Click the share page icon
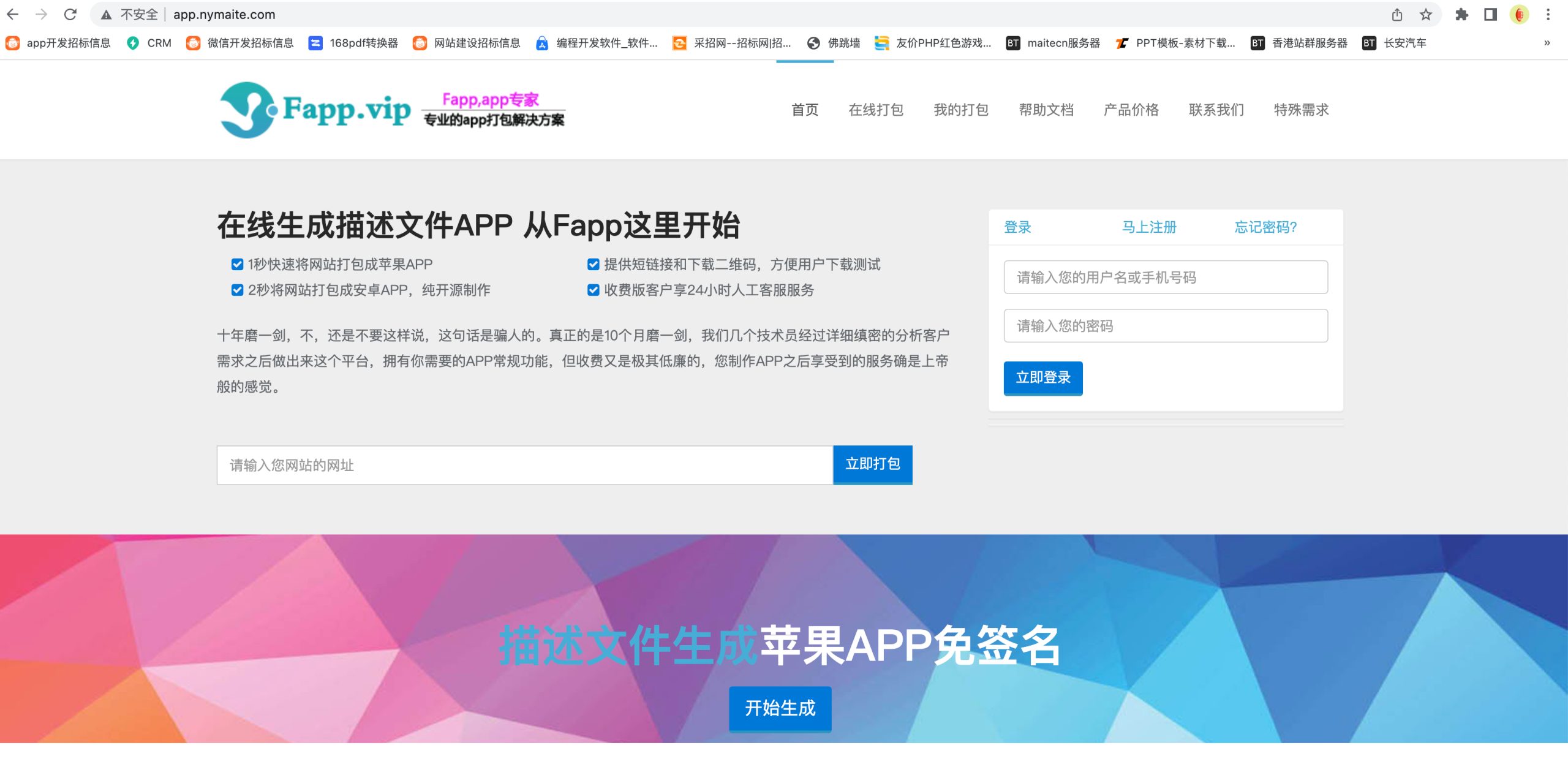This screenshot has width=1568, height=775. click(x=1397, y=14)
